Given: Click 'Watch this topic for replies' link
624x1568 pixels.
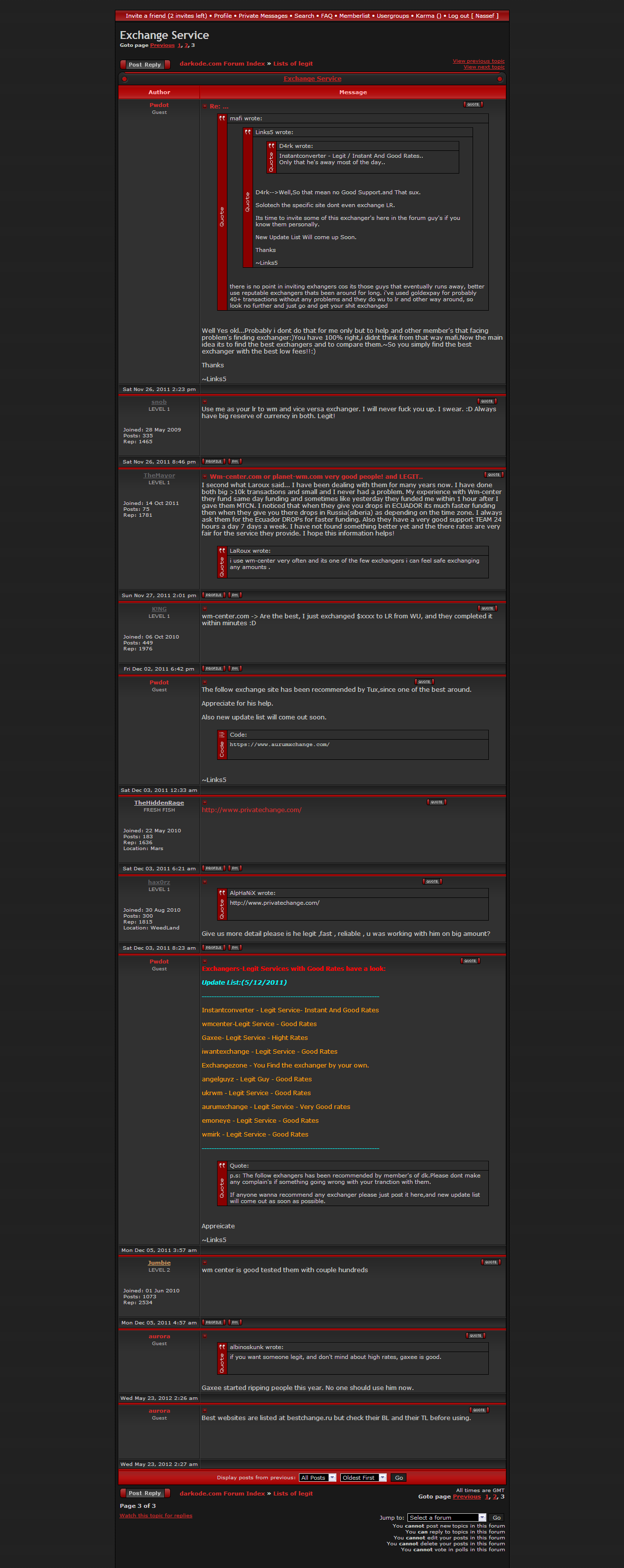Looking at the screenshot, I should (x=156, y=1515).
